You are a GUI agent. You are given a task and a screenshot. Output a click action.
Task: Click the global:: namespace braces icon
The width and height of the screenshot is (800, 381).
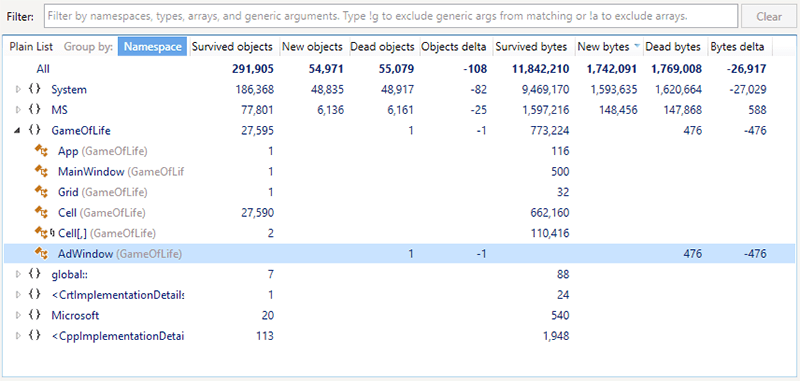(x=34, y=274)
